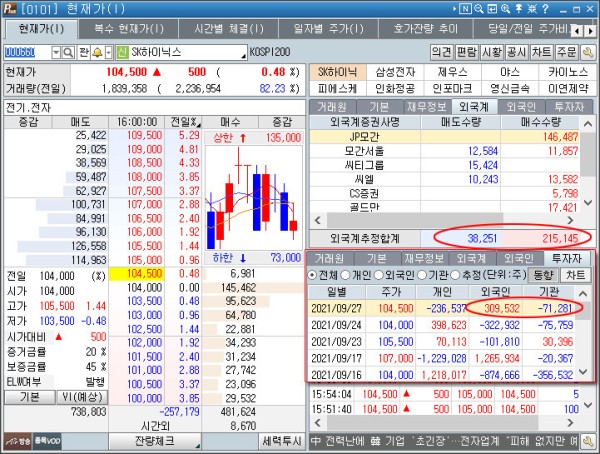Click the app logo in the title bar

tap(10, 8)
